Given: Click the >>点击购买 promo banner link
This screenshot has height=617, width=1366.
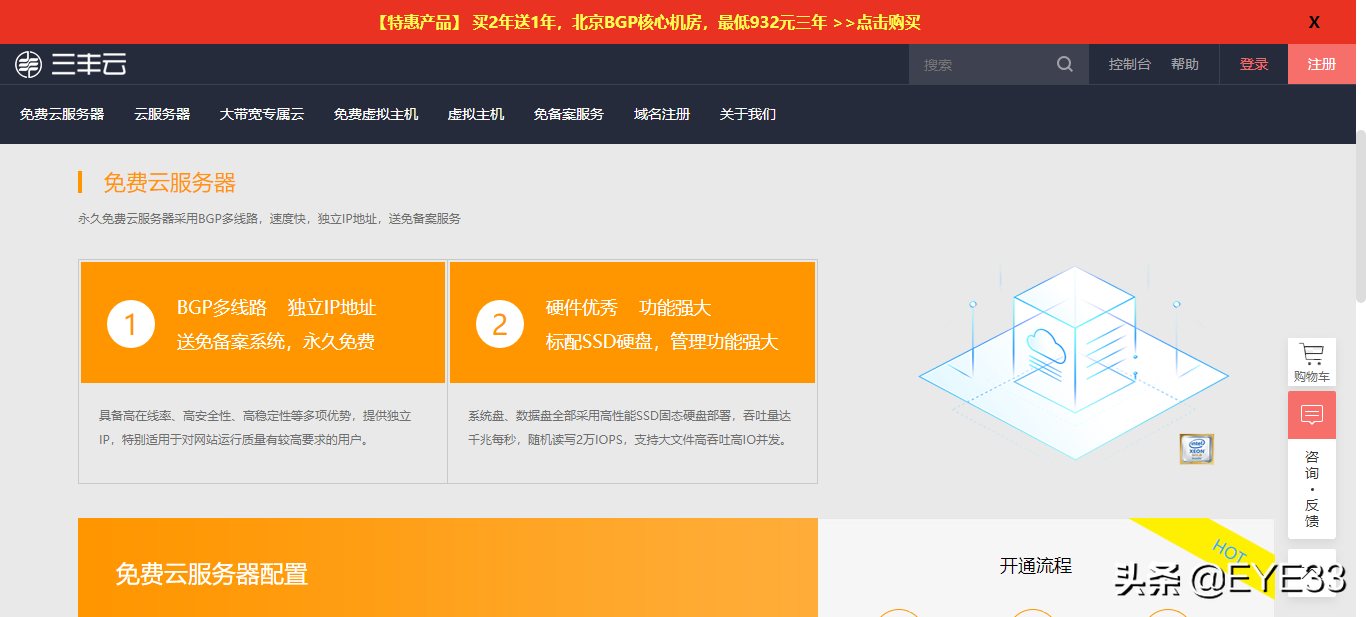Looking at the screenshot, I should [x=876, y=22].
